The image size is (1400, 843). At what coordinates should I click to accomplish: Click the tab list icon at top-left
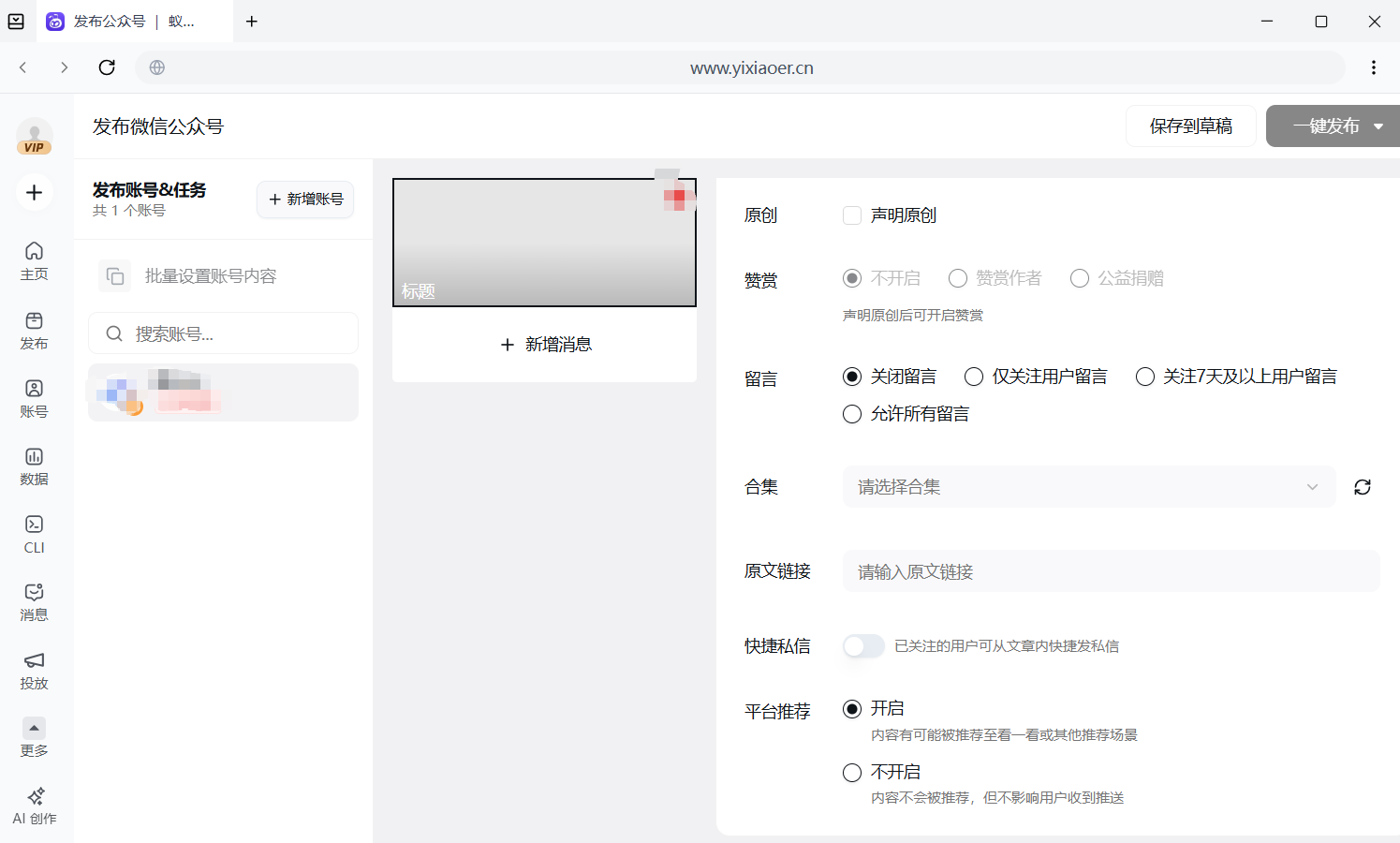coord(16,21)
